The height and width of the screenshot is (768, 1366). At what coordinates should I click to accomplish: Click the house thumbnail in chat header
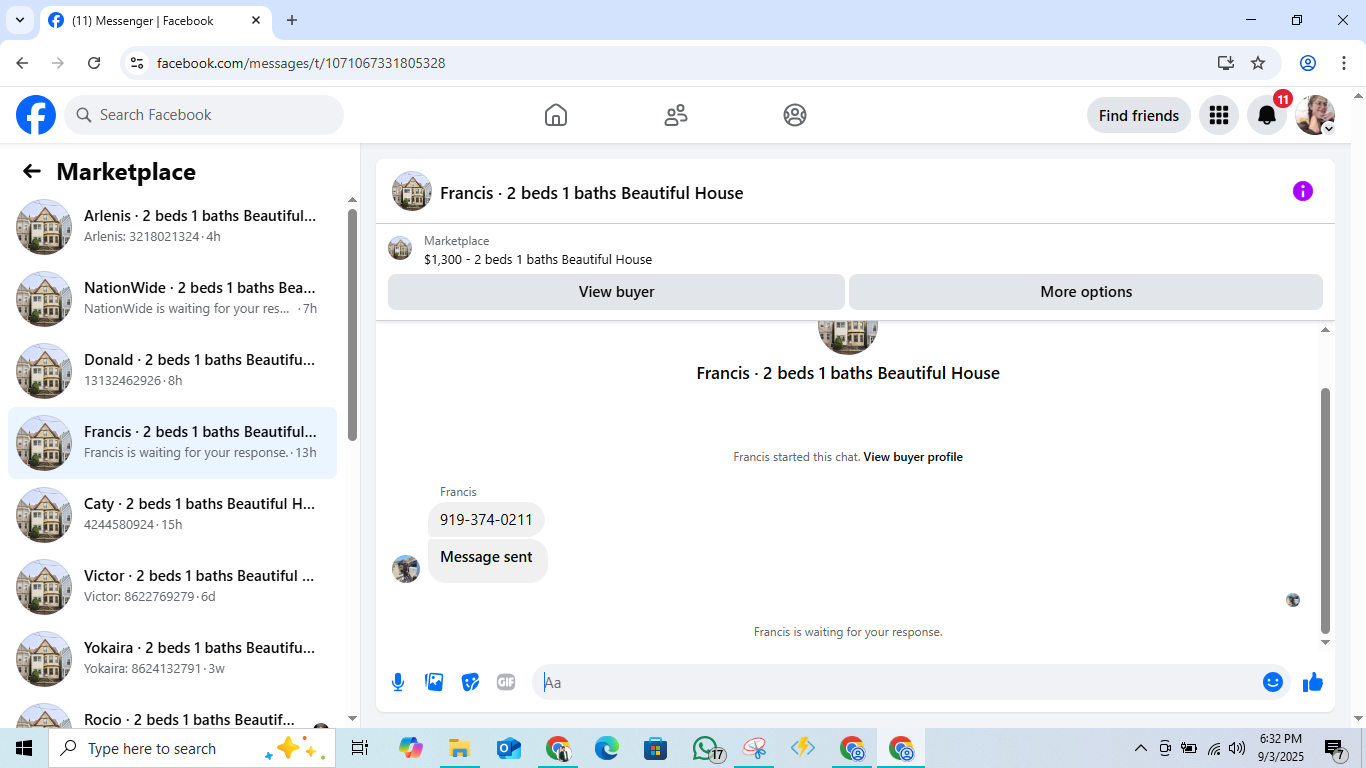[411, 191]
